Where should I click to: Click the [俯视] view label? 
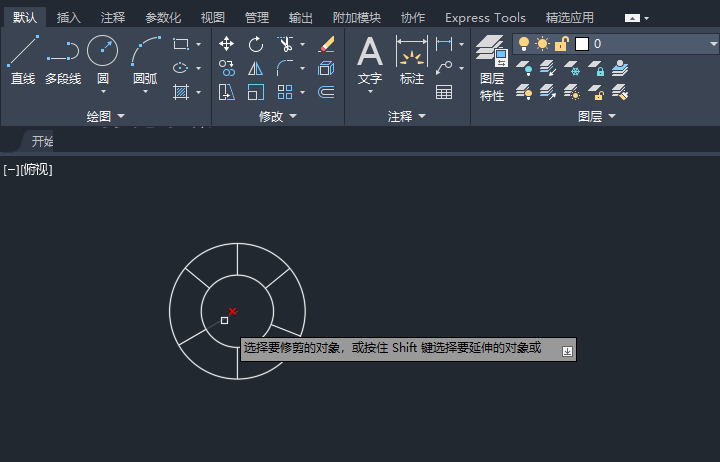(x=36, y=170)
